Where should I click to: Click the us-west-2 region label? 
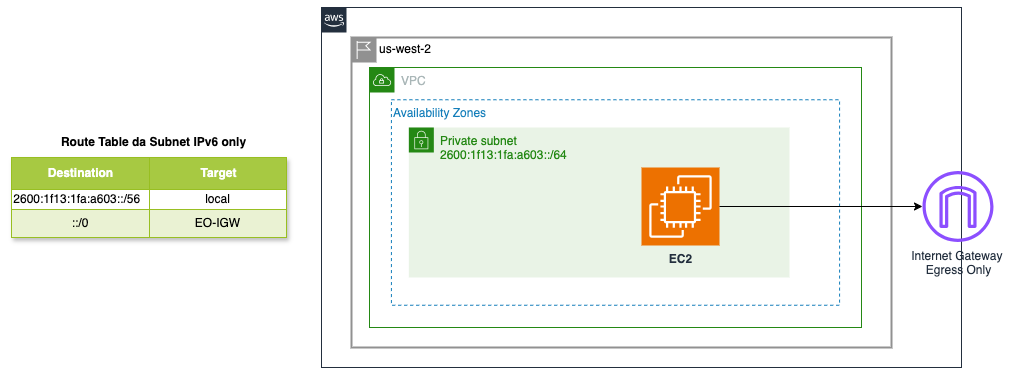point(404,50)
